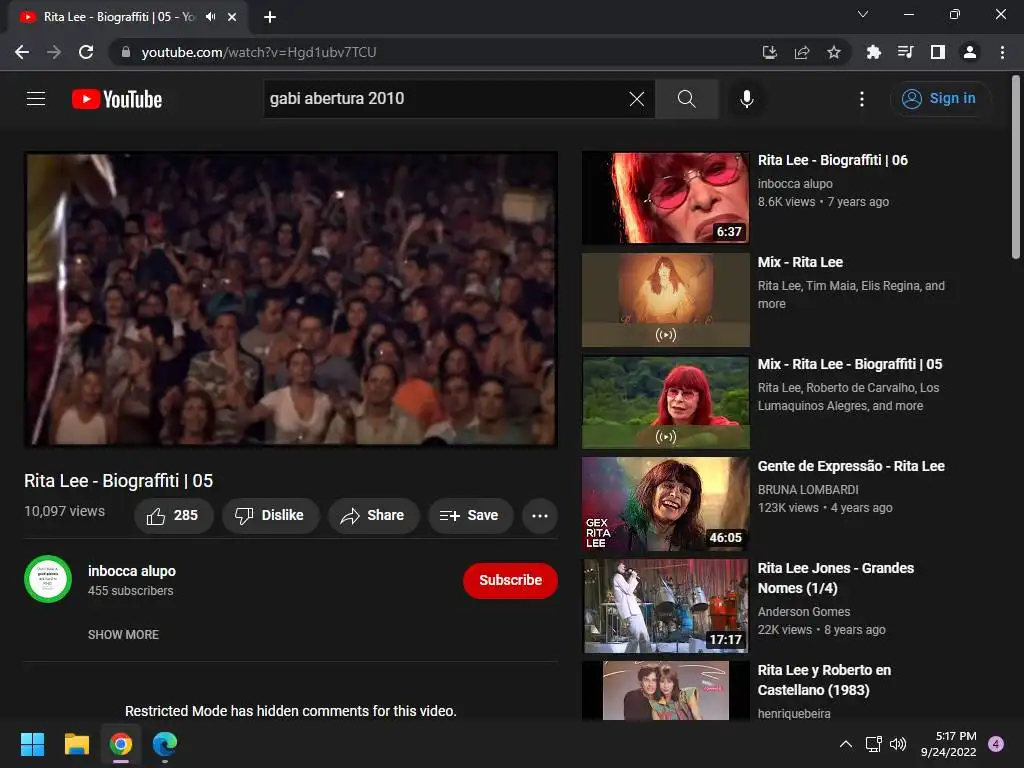Close the Rita Lee YouTube tab
The image size is (1024, 768).
click(x=232, y=17)
